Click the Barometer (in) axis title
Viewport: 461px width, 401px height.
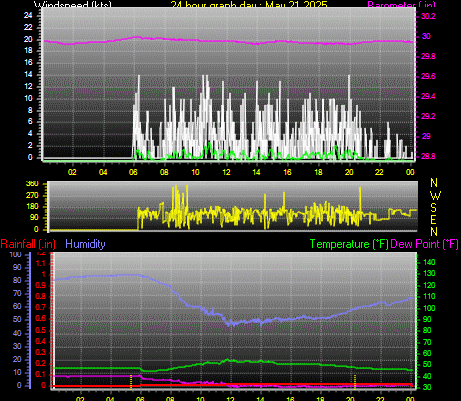tap(401, 4)
